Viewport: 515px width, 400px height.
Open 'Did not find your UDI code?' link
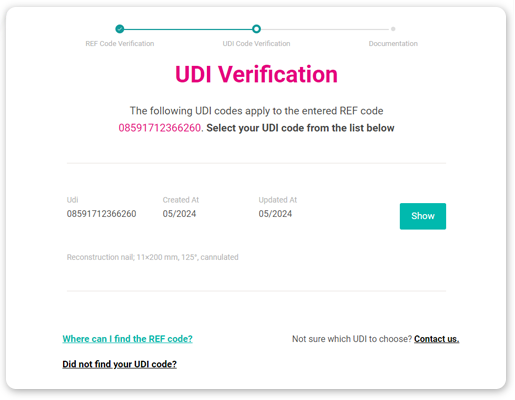pos(119,364)
